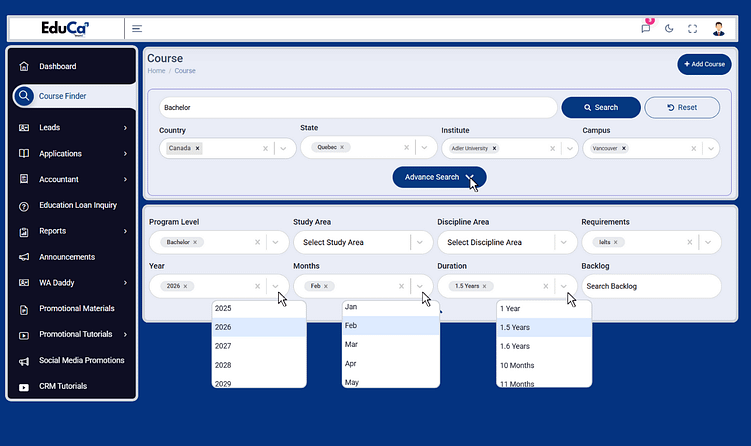Remove the Canada country tag
This screenshot has width=751, height=446.
click(198, 148)
